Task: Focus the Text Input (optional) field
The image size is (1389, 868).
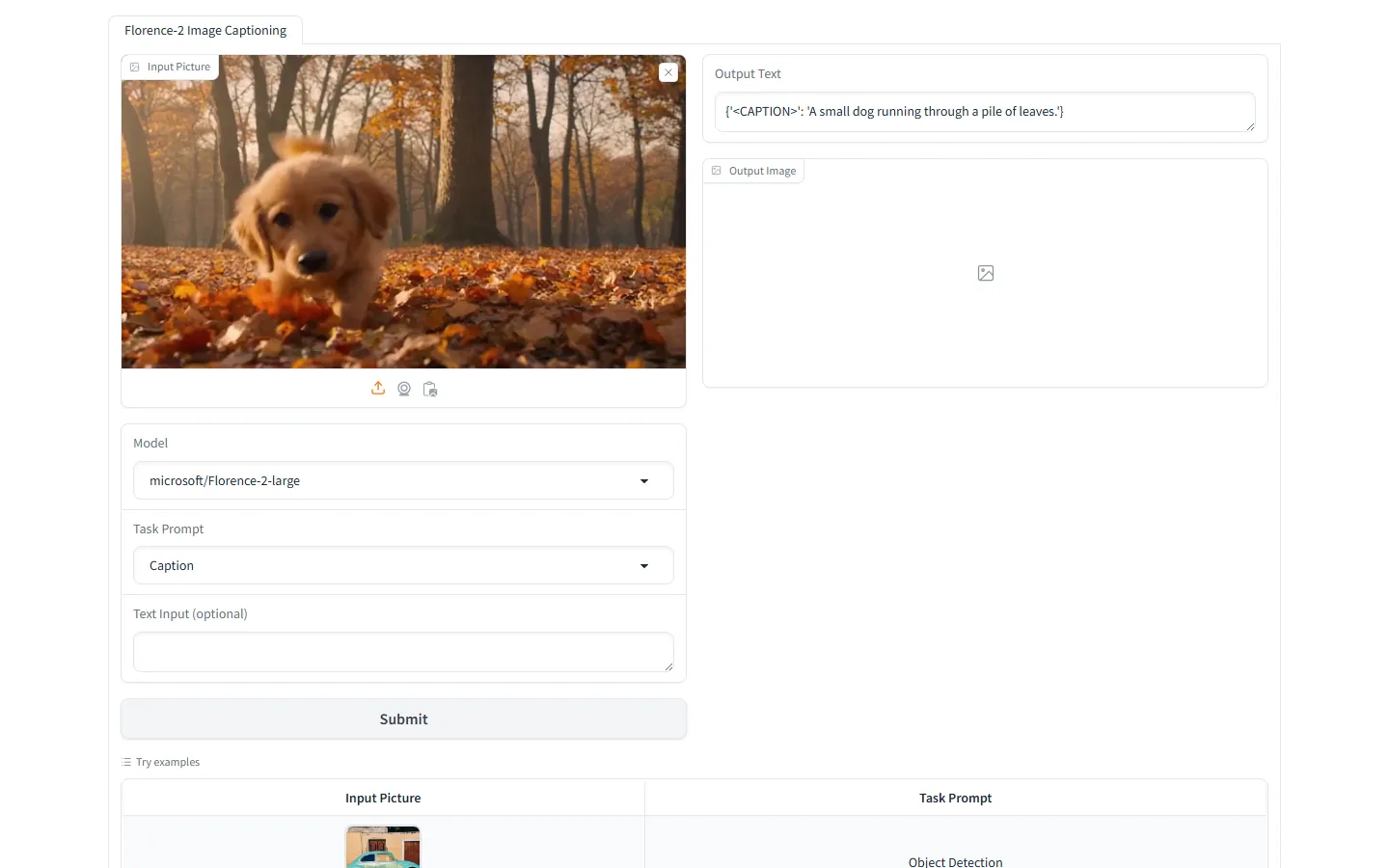Action: [403, 652]
